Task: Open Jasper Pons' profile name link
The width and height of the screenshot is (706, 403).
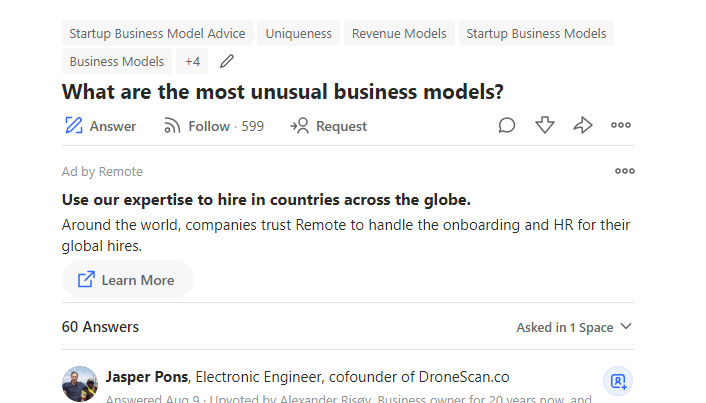Action: (147, 377)
